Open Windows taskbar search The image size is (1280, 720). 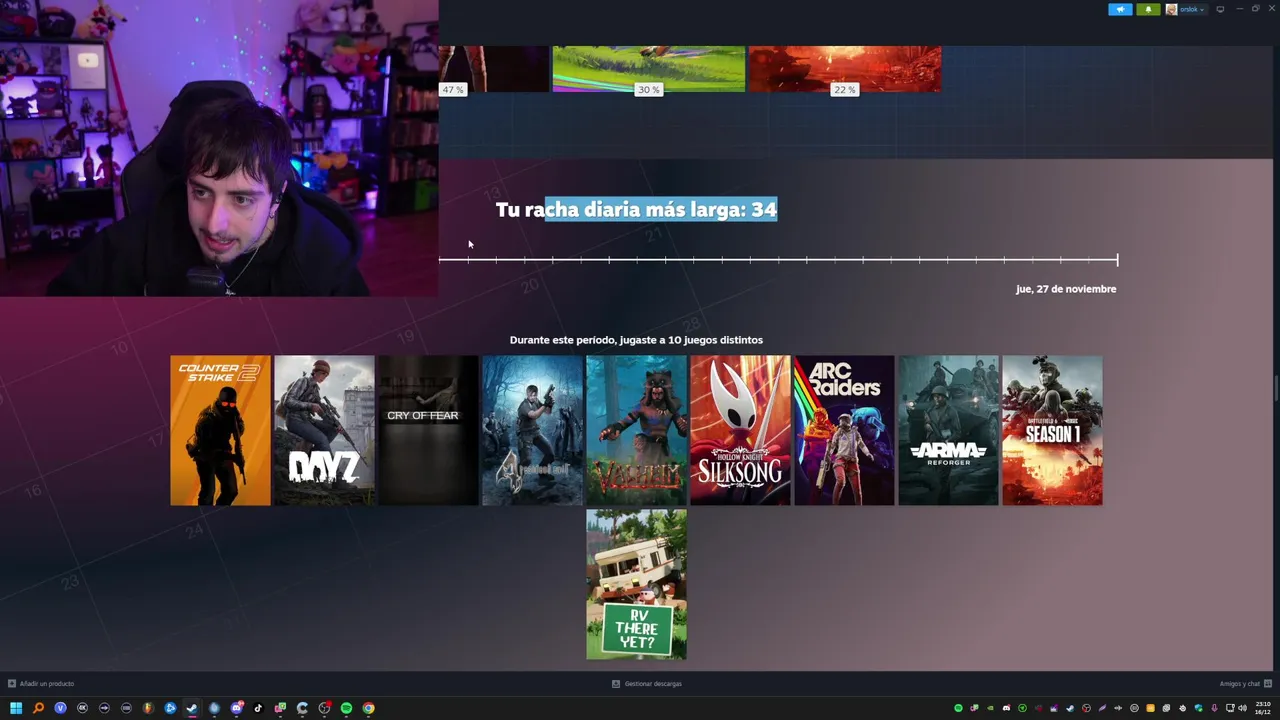pyautogui.click(x=38, y=708)
